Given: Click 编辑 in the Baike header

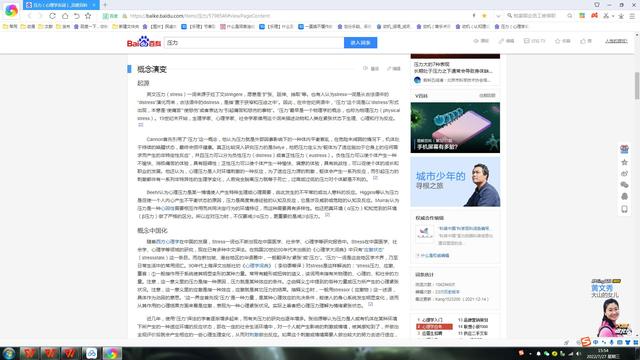Looking at the screenshot, I should pos(507,41).
